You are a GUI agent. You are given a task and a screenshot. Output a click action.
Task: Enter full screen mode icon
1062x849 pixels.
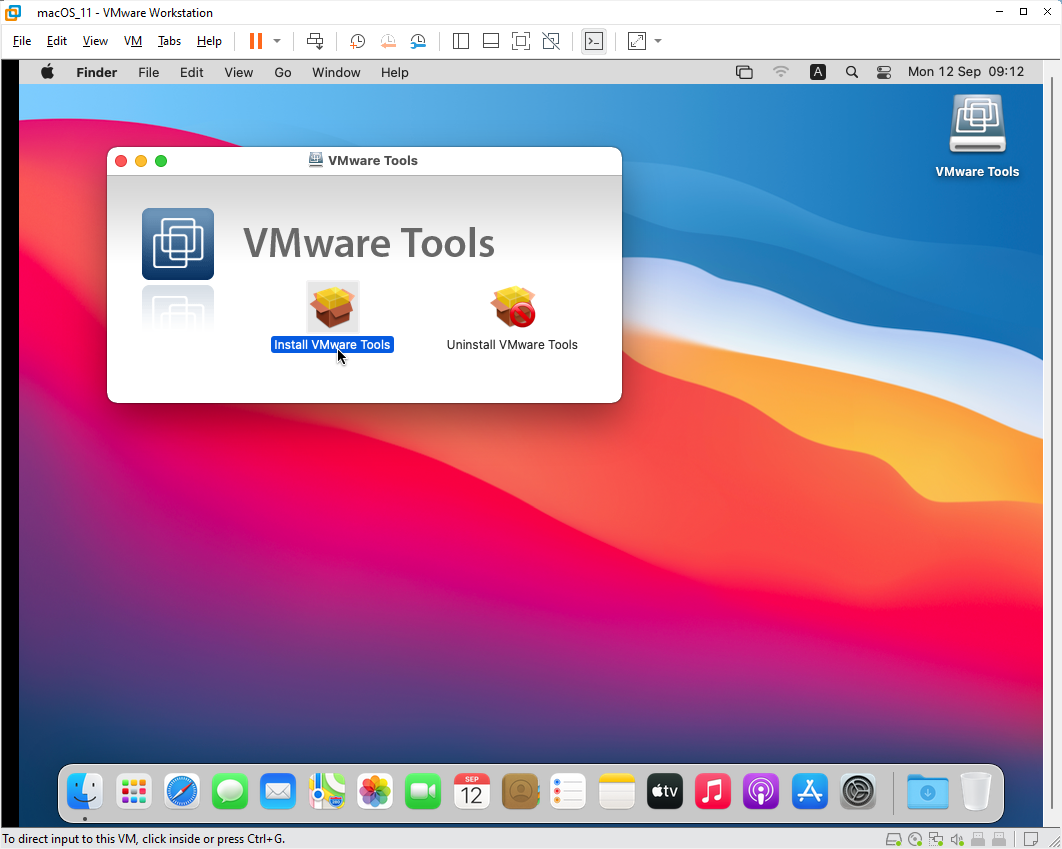click(521, 41)
